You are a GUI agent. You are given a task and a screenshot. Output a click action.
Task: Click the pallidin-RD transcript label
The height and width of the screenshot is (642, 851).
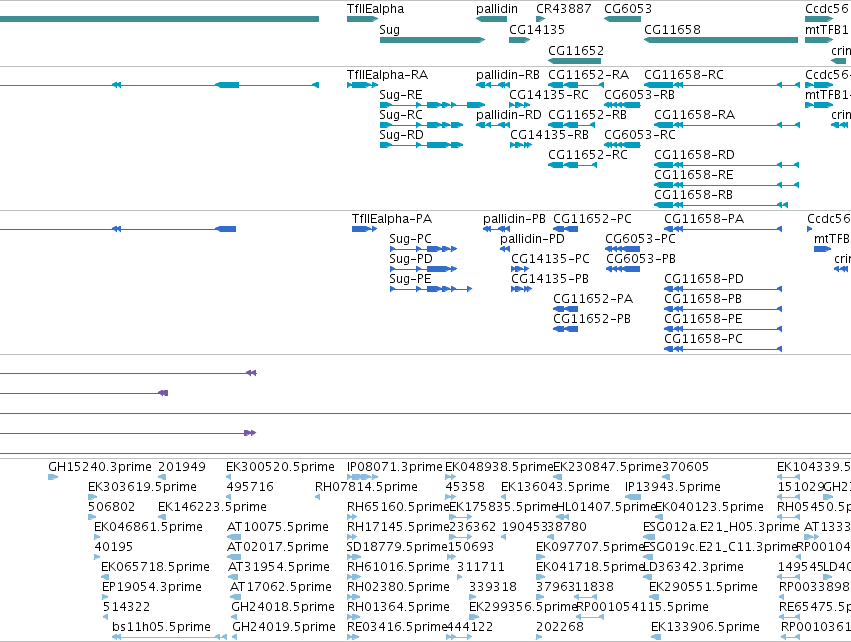[509, 115]
